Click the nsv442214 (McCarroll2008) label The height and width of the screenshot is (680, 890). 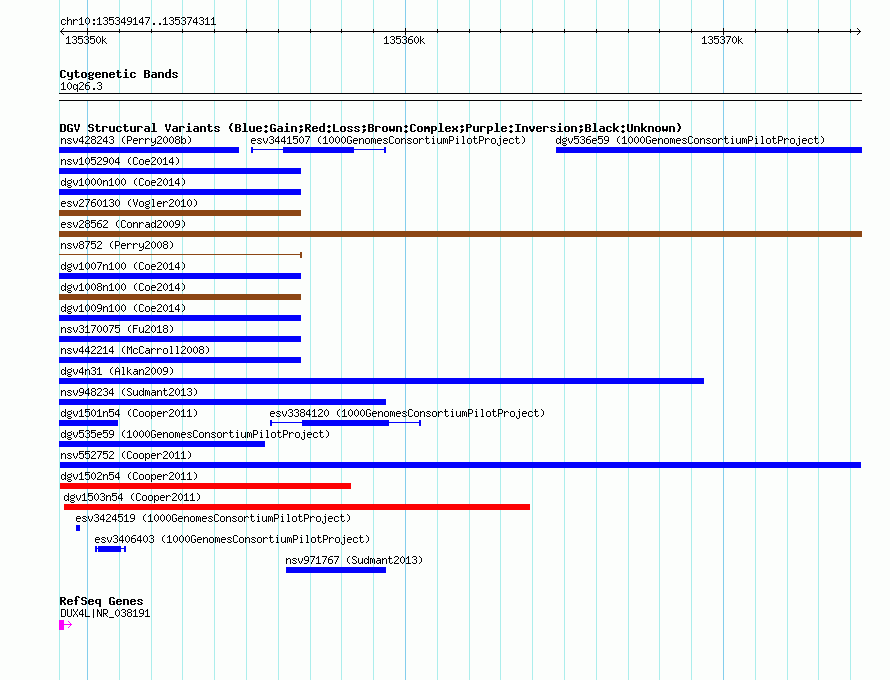point(135,350)
